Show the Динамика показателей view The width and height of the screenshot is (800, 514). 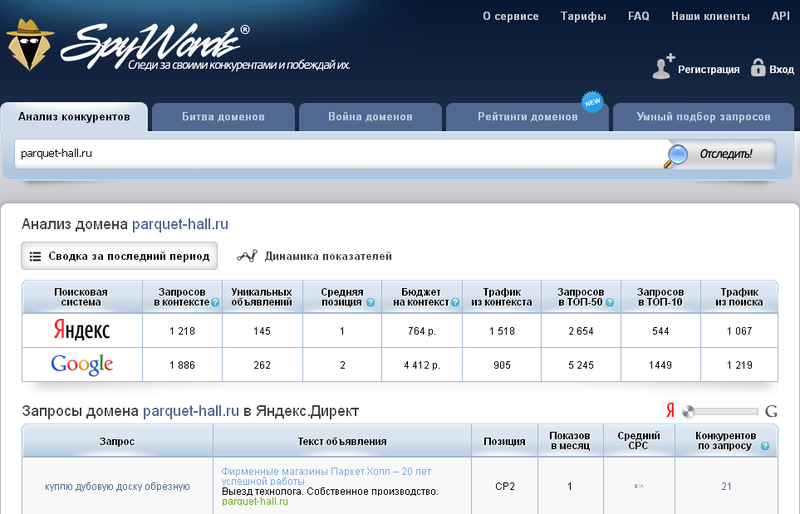coord(314,256)
